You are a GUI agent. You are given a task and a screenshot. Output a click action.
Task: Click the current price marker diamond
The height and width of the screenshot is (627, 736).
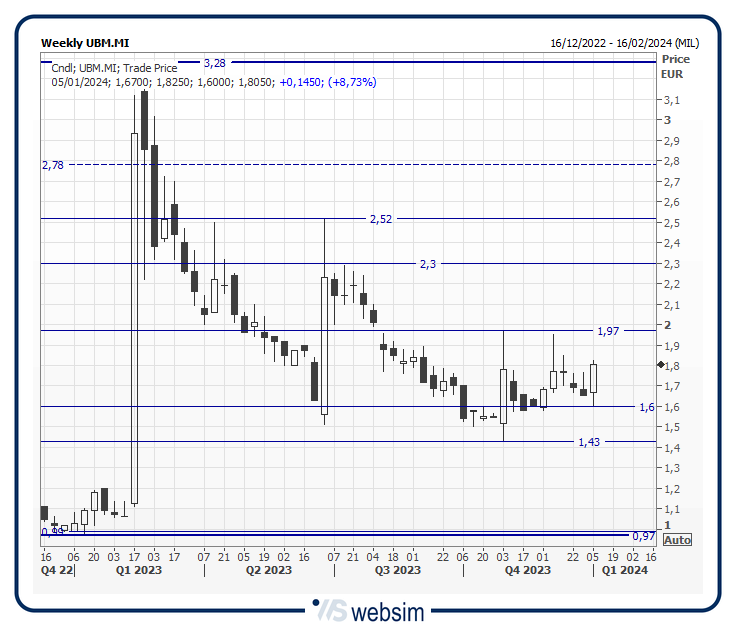(661, 365)
